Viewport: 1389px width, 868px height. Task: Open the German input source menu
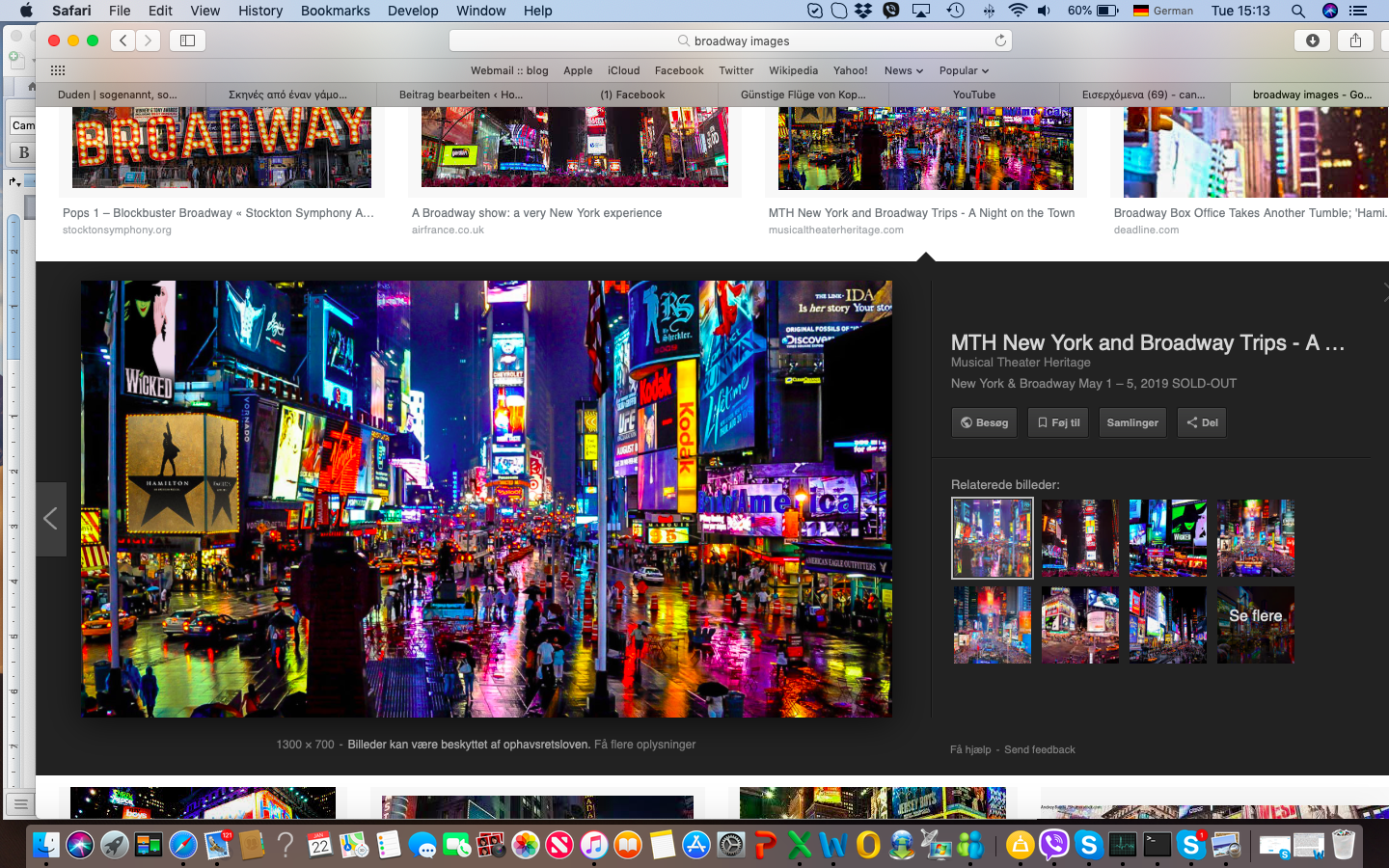click(1163, 11)
